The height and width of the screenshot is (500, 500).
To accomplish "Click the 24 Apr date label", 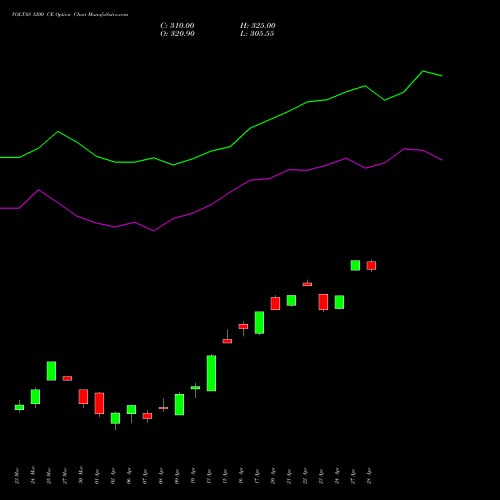I will point(337,476).
